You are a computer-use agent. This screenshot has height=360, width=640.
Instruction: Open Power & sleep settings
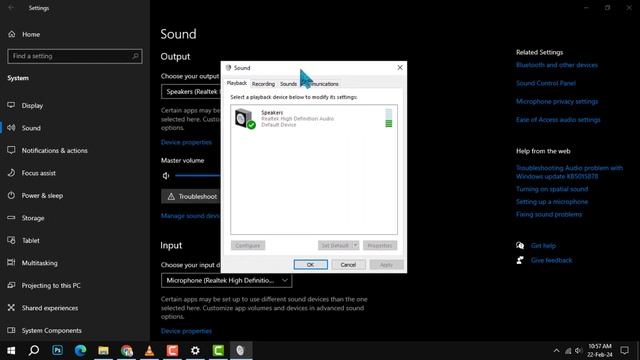[x=42, y=196]
